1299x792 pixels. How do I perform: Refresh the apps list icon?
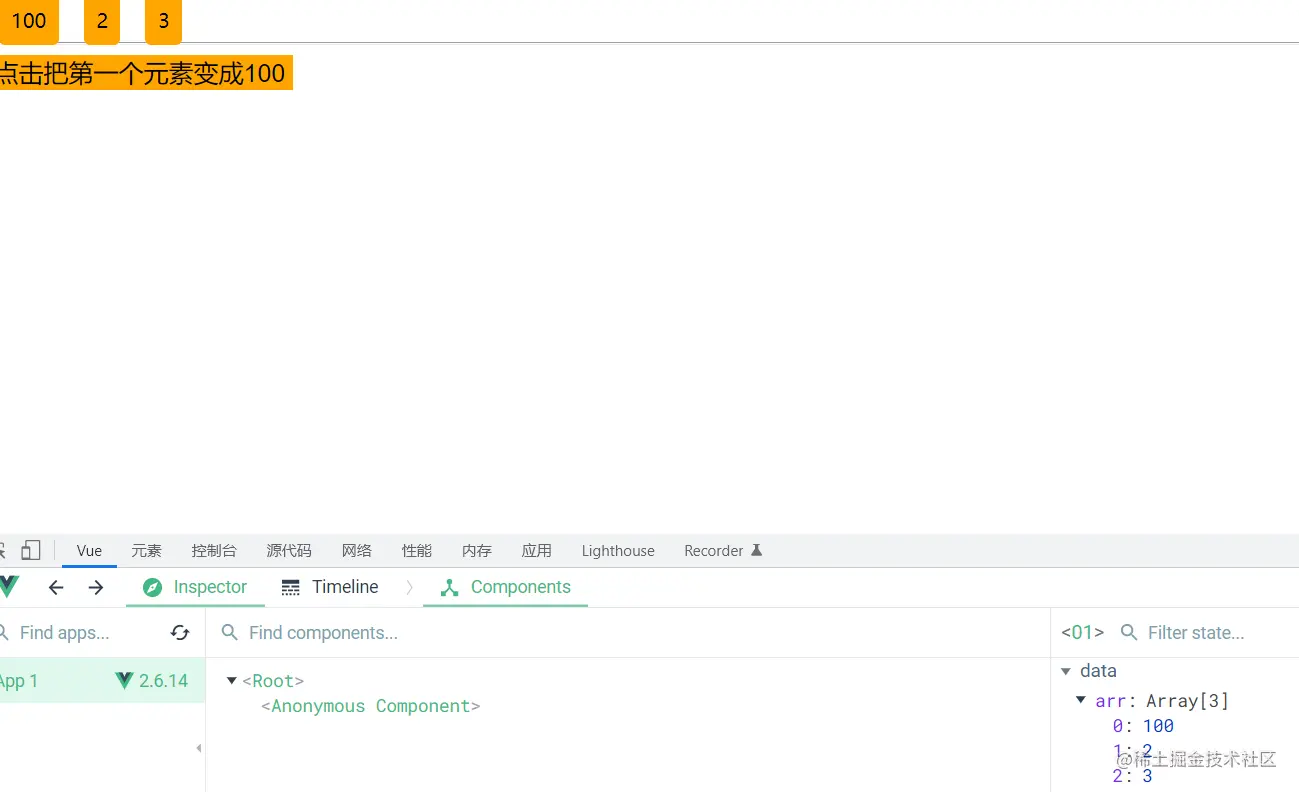(x=180, y=633)
